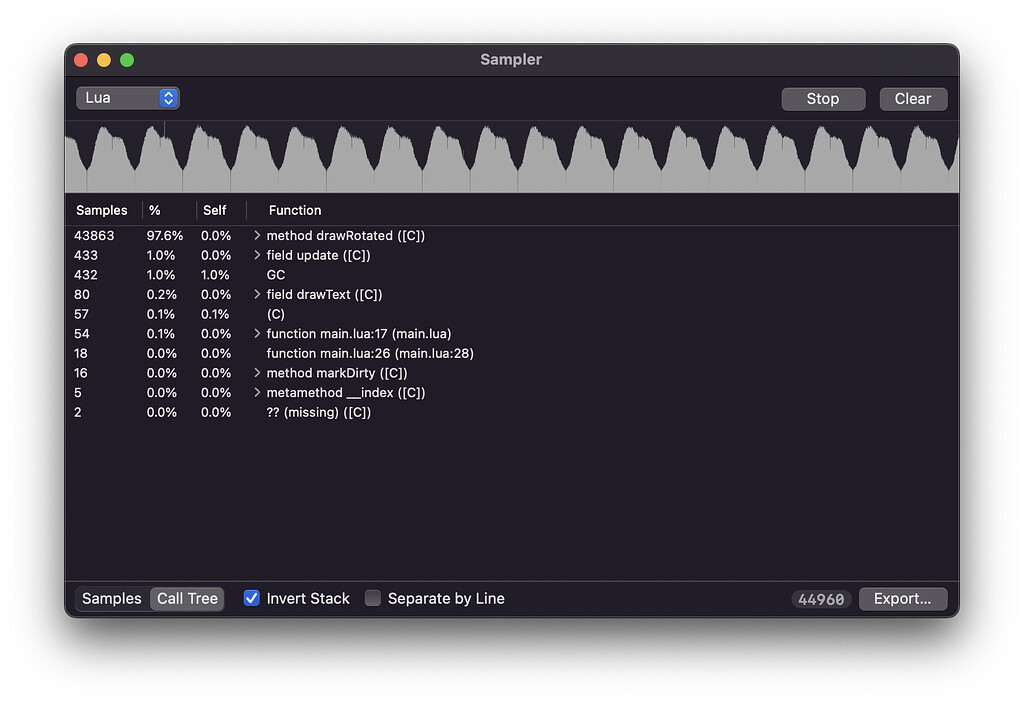Click the Function column header

pyautogui.click(x=294, y=210)
